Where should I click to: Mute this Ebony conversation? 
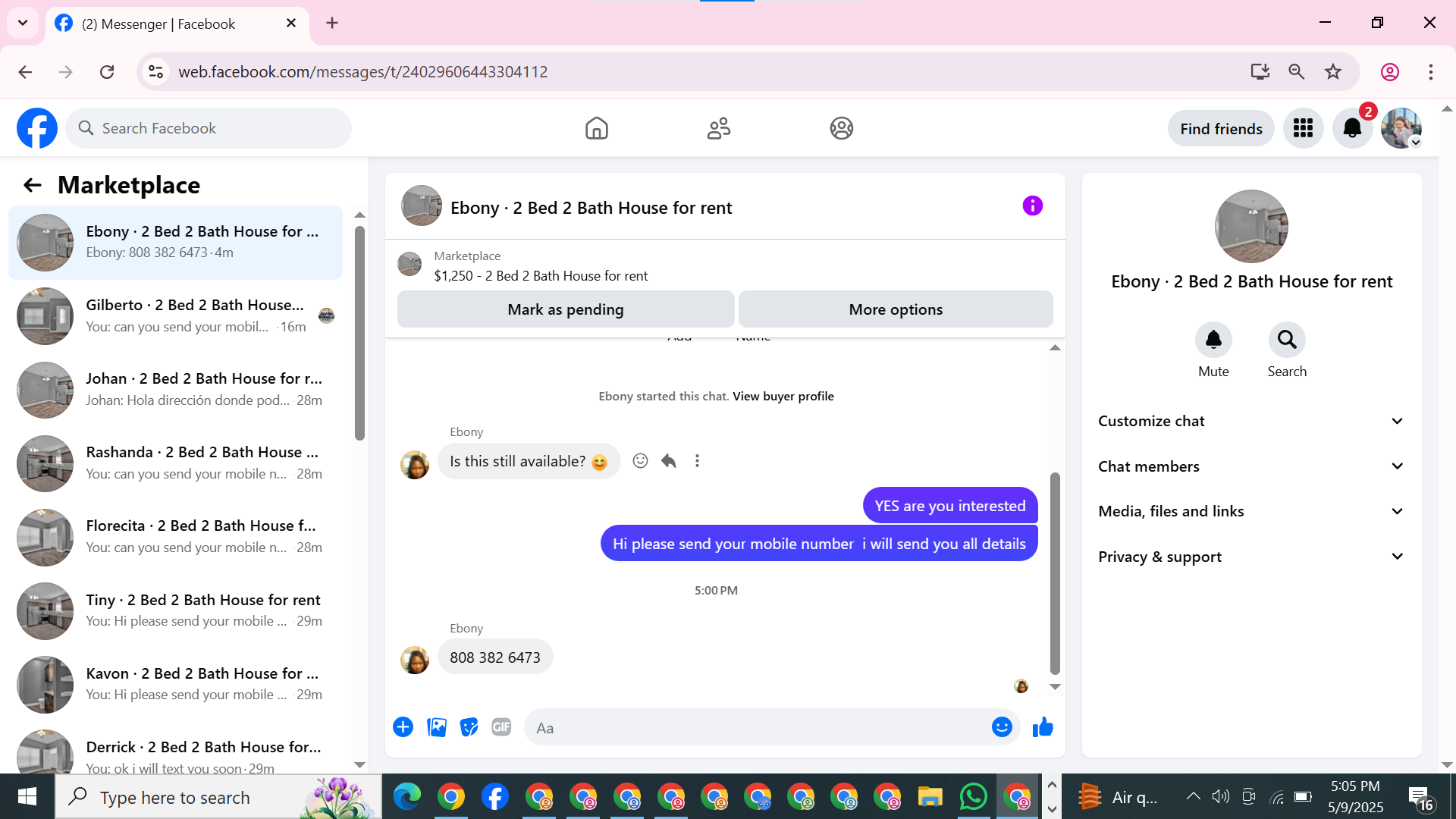(1213, 340)
